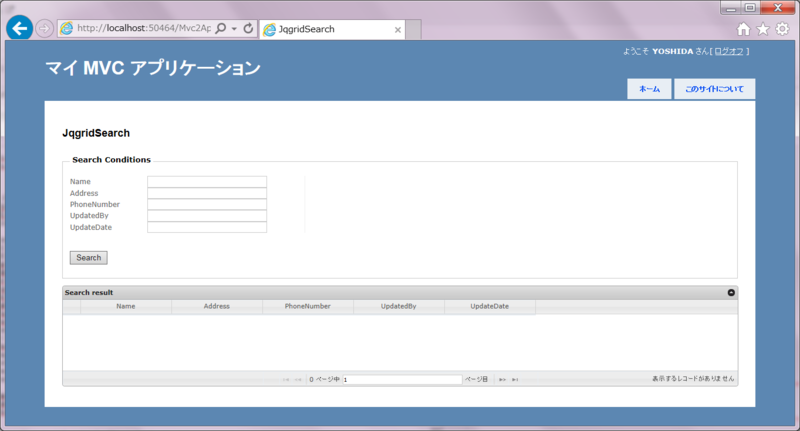Click the JqgridSearch page heading
The width and height of the screenshot is (800, 431).
pyautogui.click(x=96, y=133)
